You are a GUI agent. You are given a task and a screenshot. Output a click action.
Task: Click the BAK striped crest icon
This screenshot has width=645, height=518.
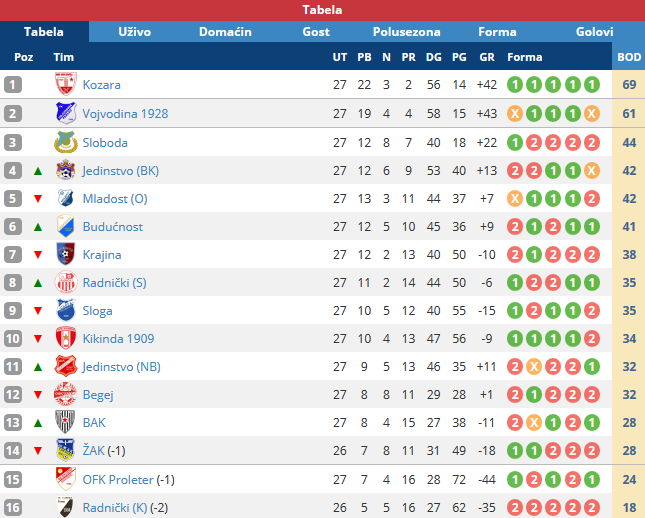(65, 422)
